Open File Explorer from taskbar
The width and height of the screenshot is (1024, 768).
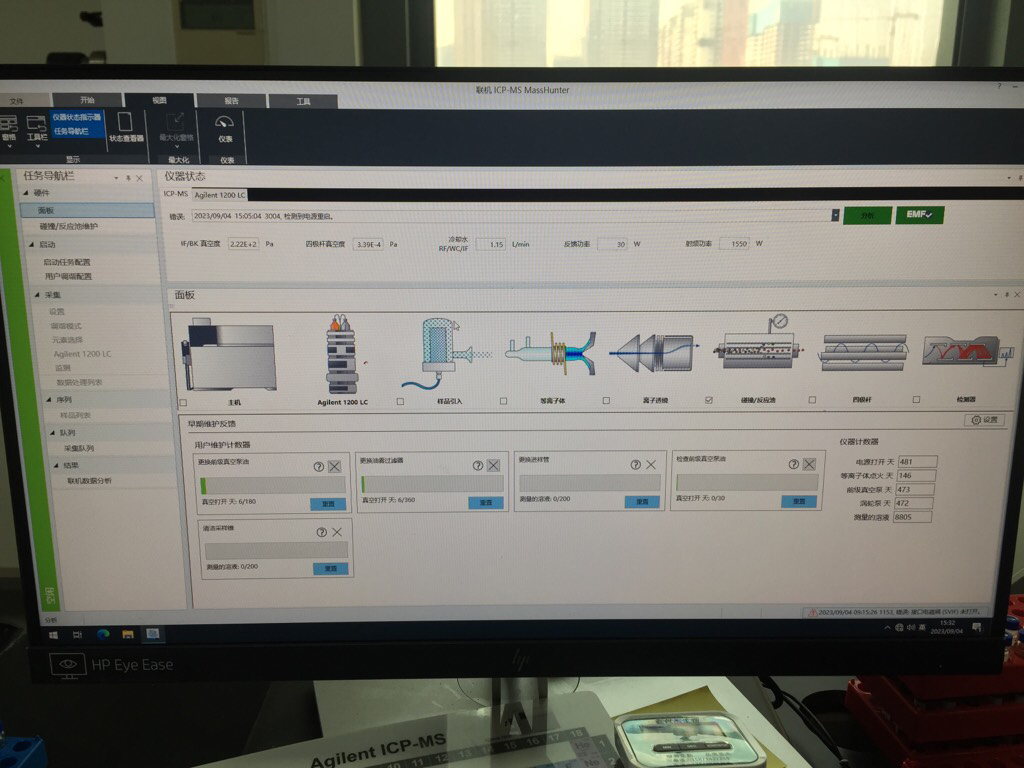128,633
